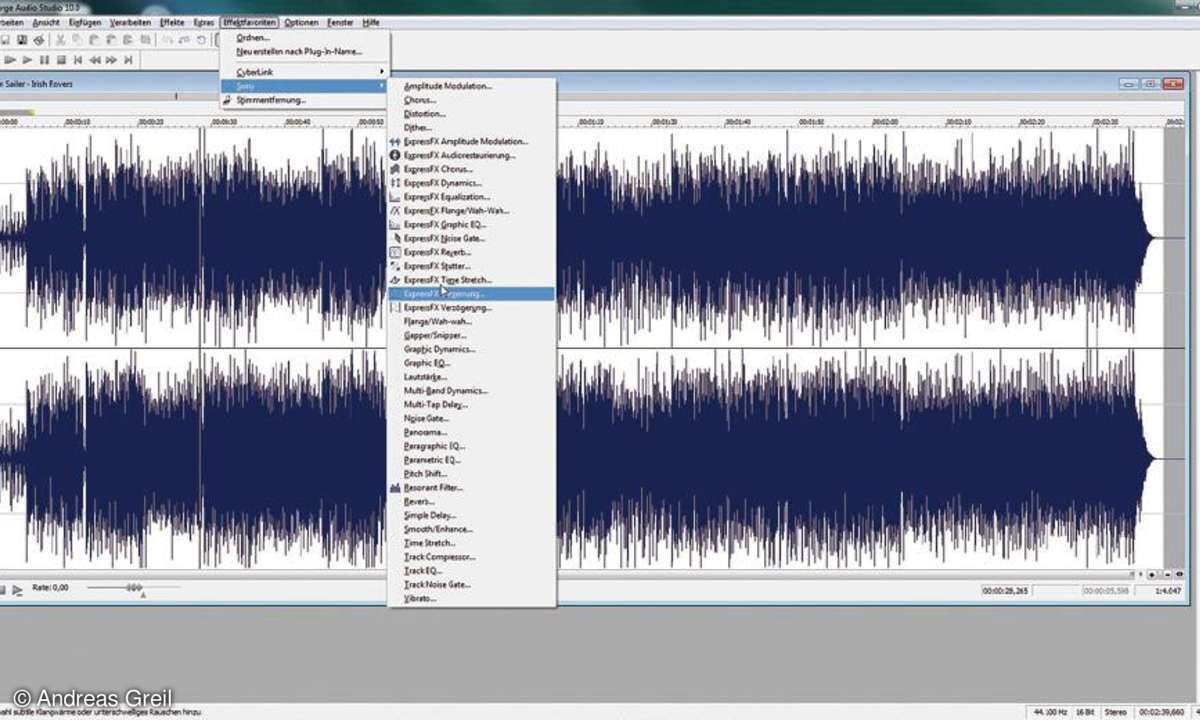Image resolution: width=1200 pixels, height=720 pixels.
Task: Click the play button in data window bottom bar
Action: [18, 590]
